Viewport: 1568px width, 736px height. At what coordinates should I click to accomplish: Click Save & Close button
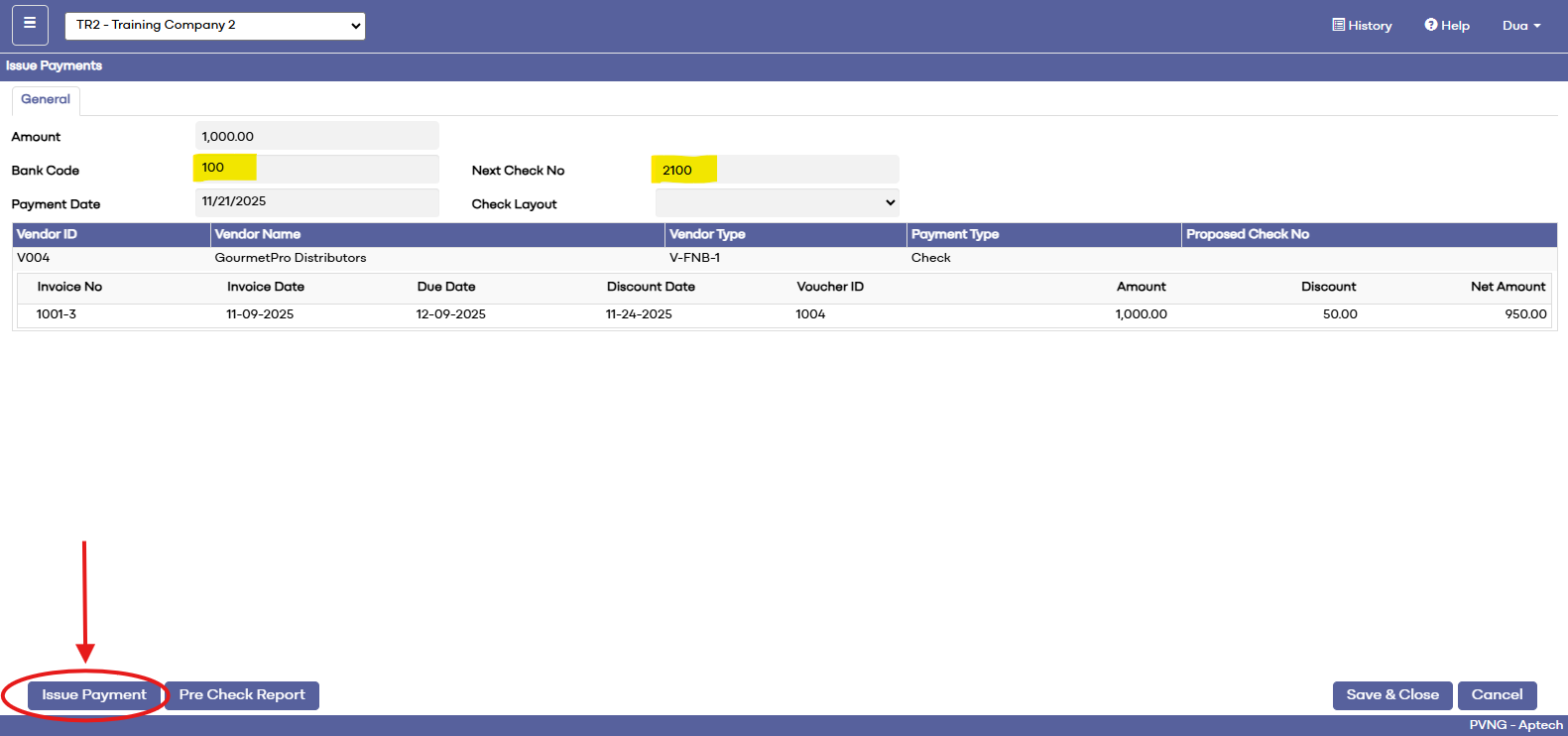[1392, 695]
